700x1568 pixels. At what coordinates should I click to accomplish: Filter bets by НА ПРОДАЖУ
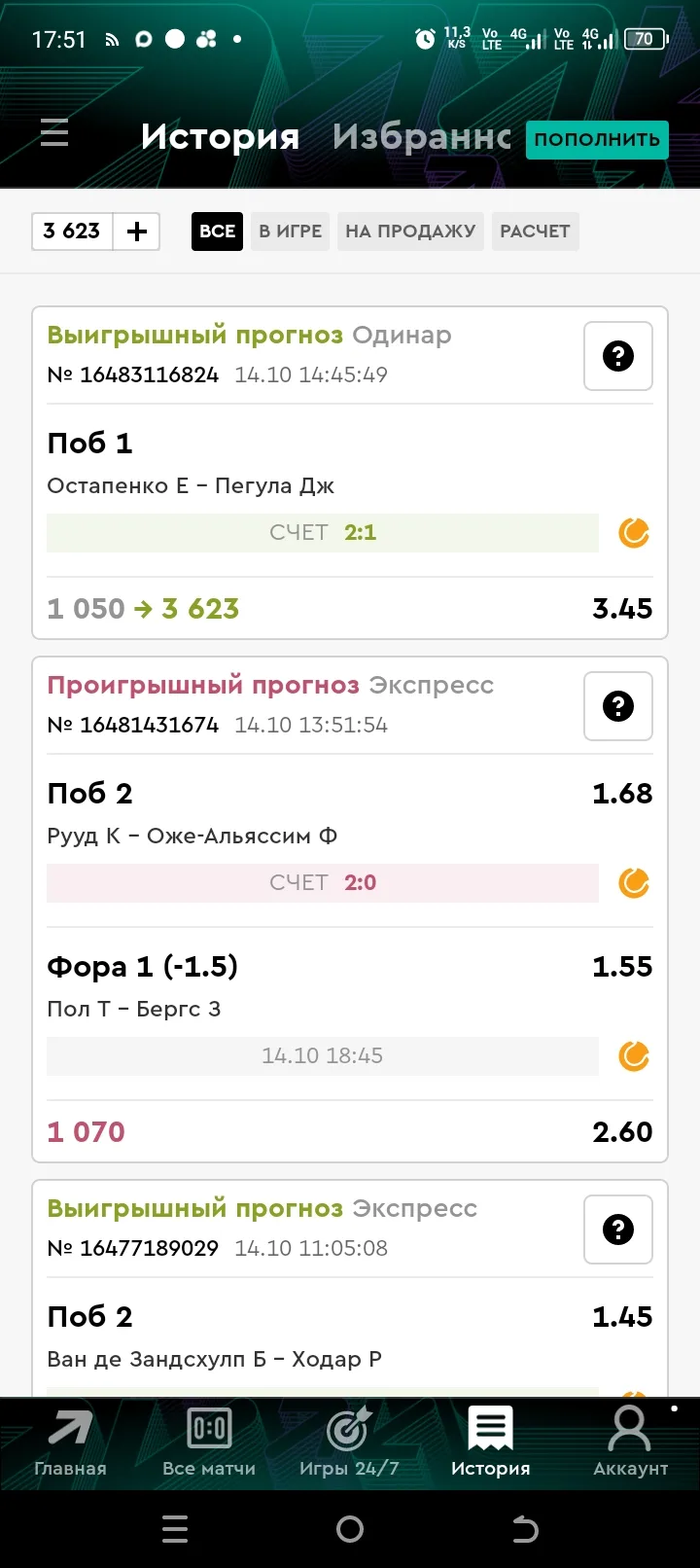click(x=410, y=232)
